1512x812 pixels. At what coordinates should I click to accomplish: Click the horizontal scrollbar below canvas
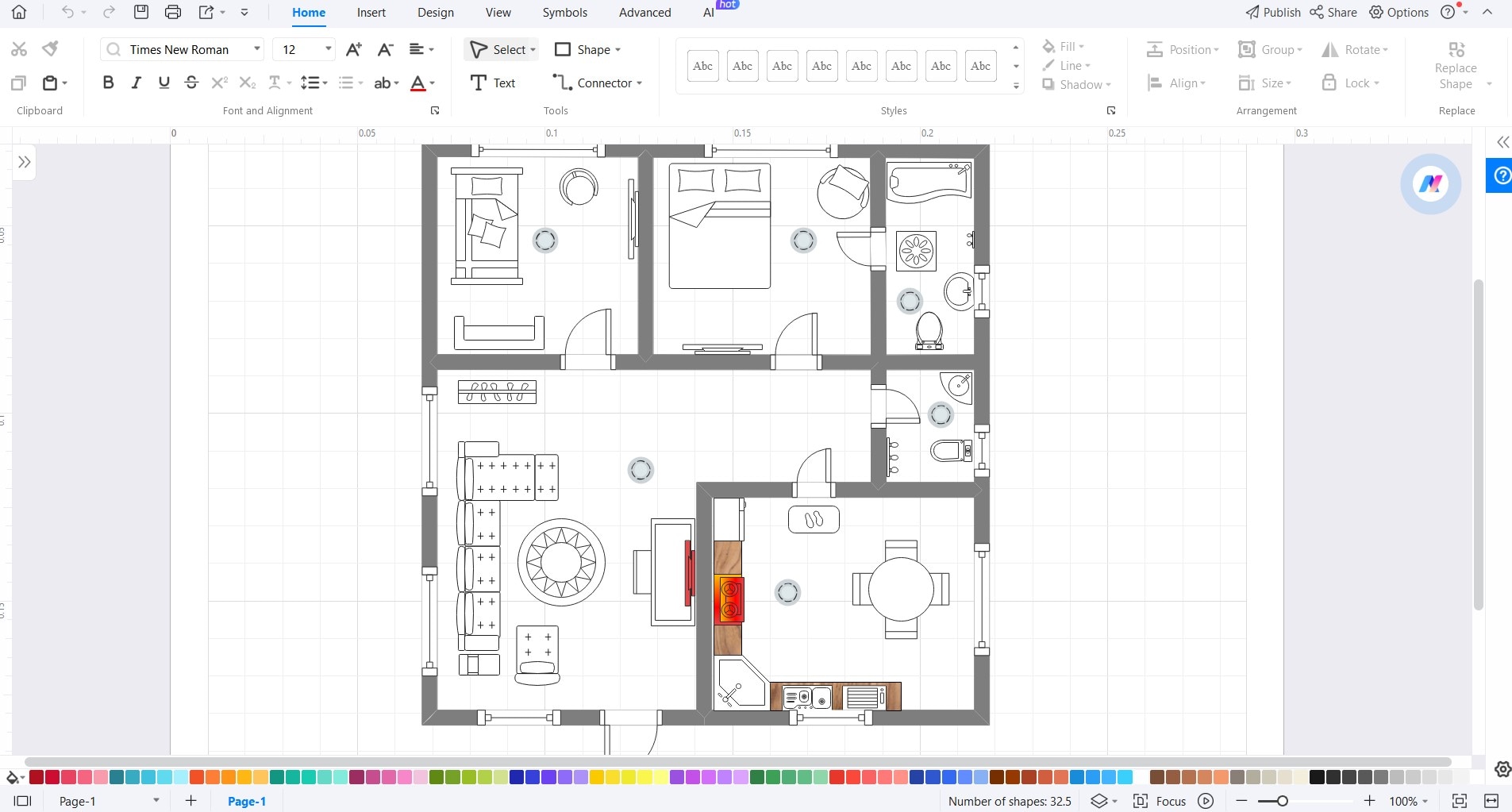coord(737,762)
